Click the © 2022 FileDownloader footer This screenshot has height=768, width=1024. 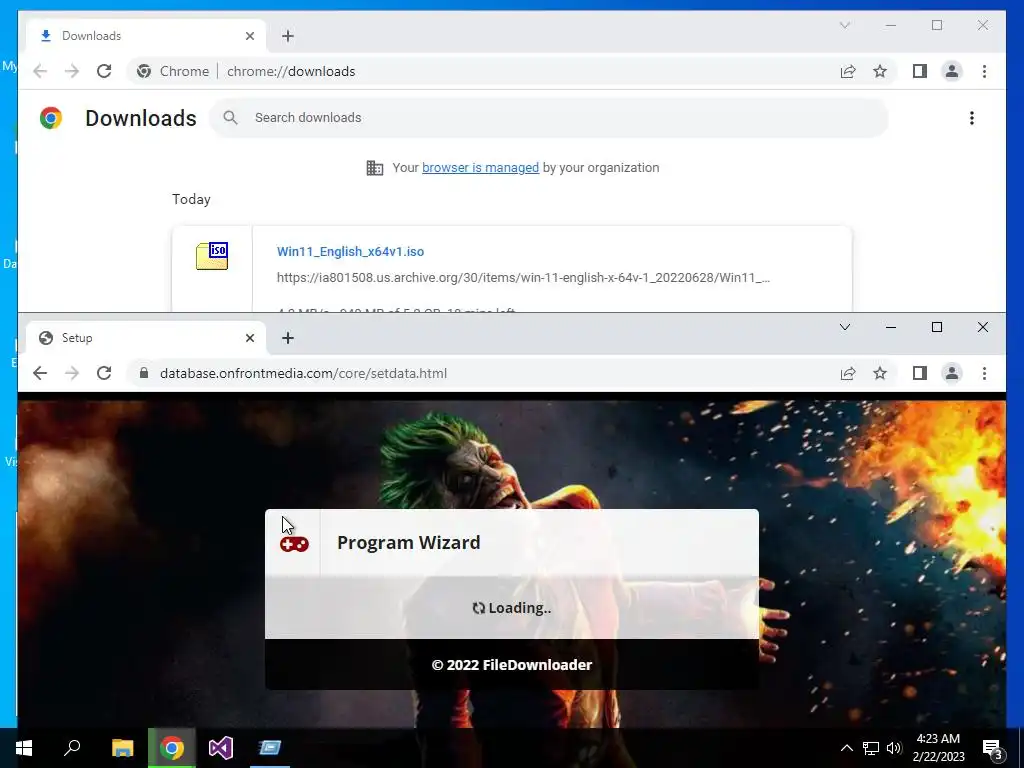(511, 665)
